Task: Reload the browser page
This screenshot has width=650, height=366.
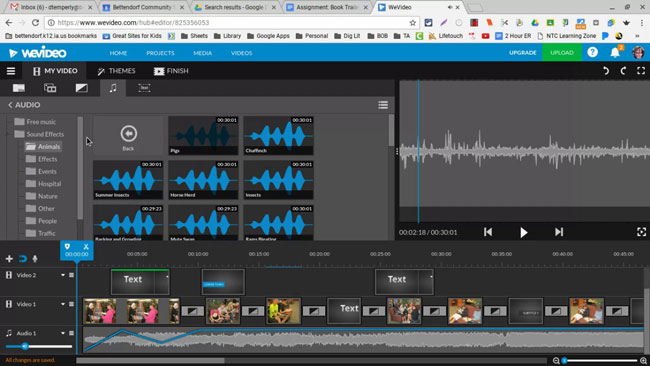Action: [x=35, y=23]
